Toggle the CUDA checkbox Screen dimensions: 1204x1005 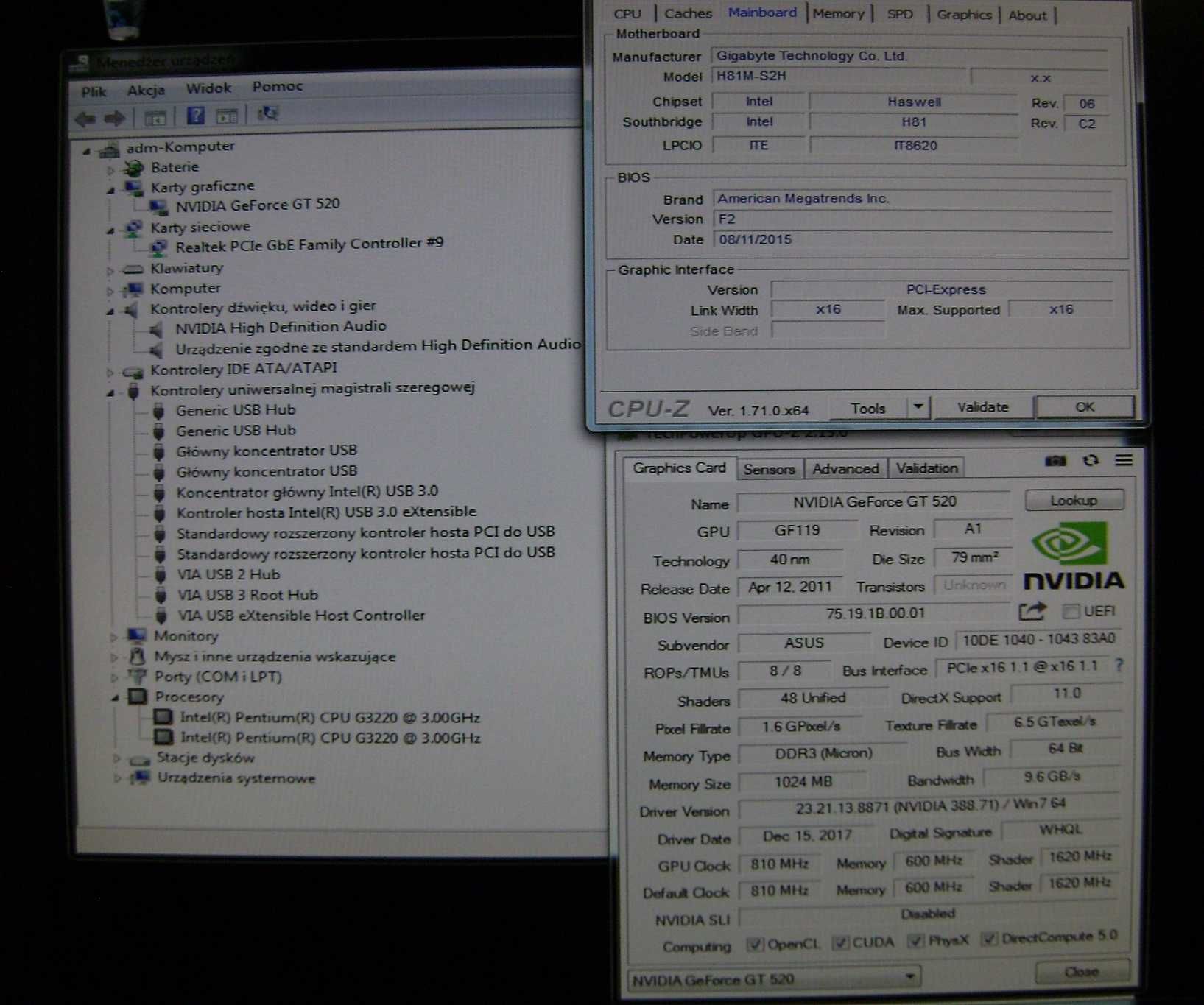841,942
